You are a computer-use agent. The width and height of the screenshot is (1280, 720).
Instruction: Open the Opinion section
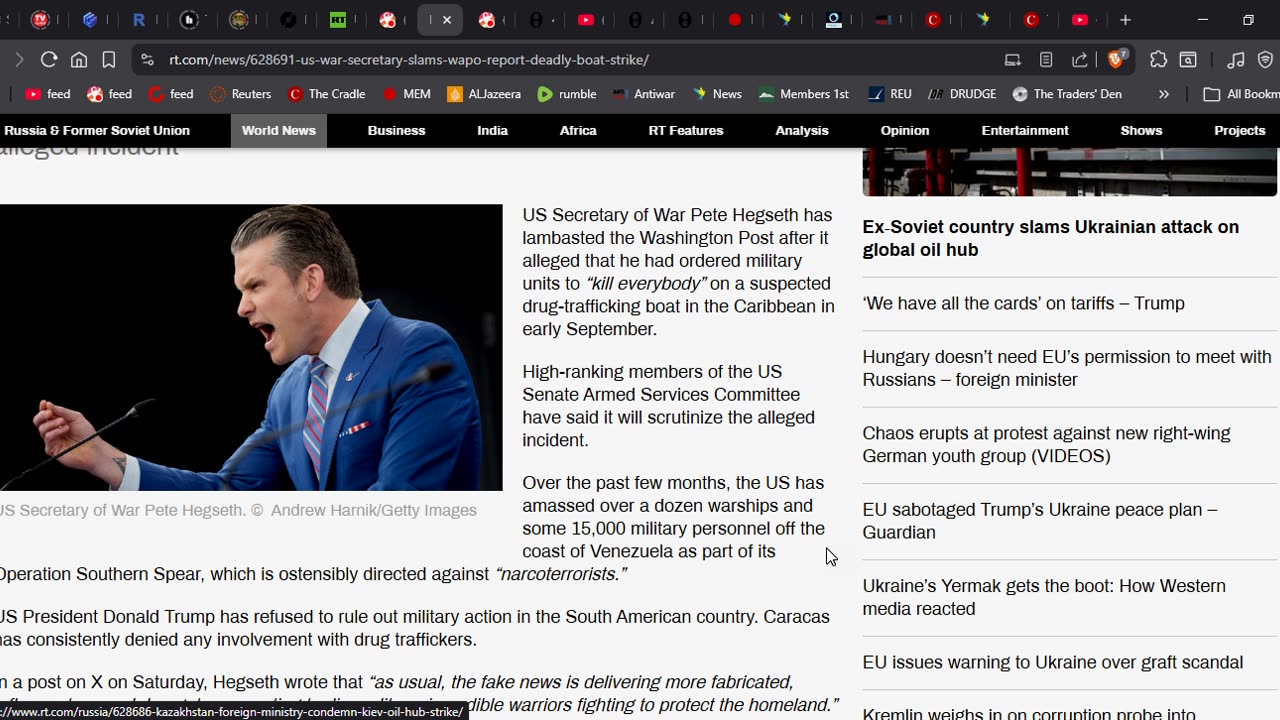[x=905, y=131]
